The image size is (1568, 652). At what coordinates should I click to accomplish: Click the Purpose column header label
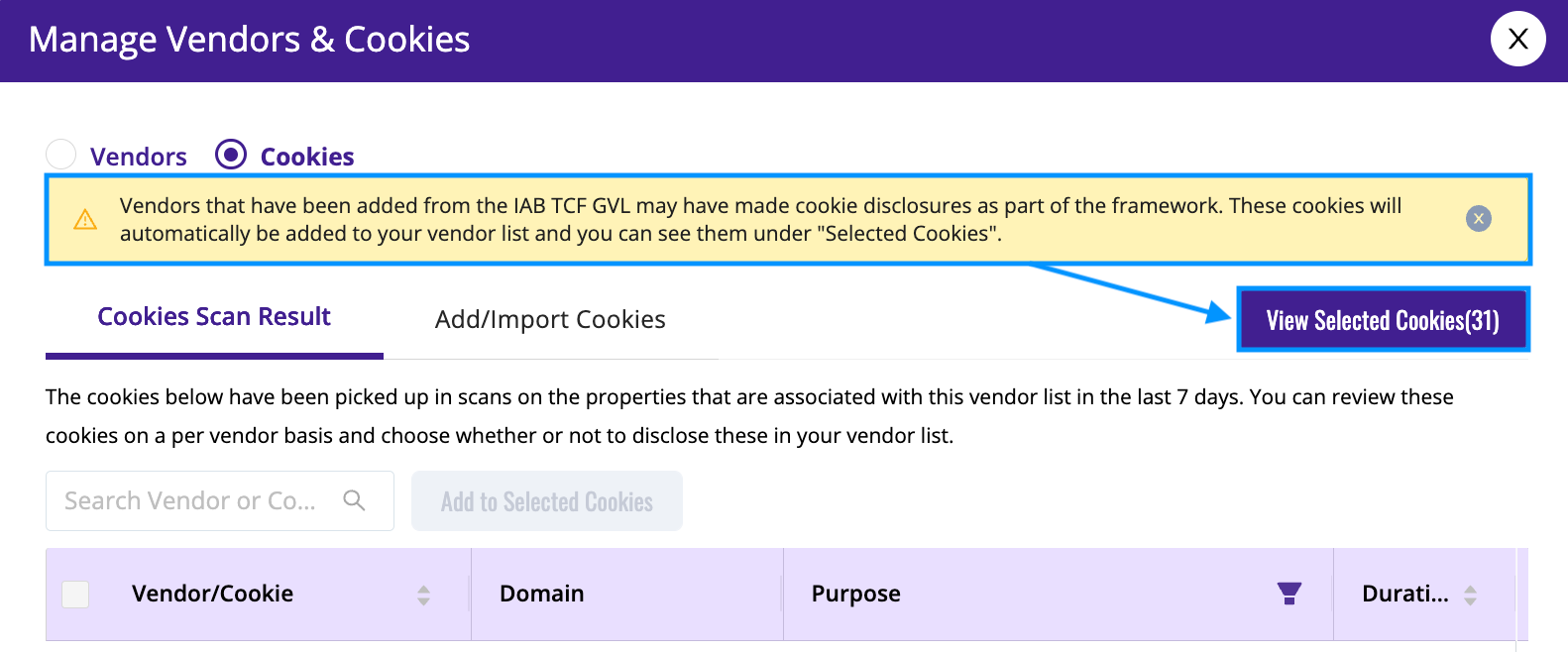tap(856, 594)
